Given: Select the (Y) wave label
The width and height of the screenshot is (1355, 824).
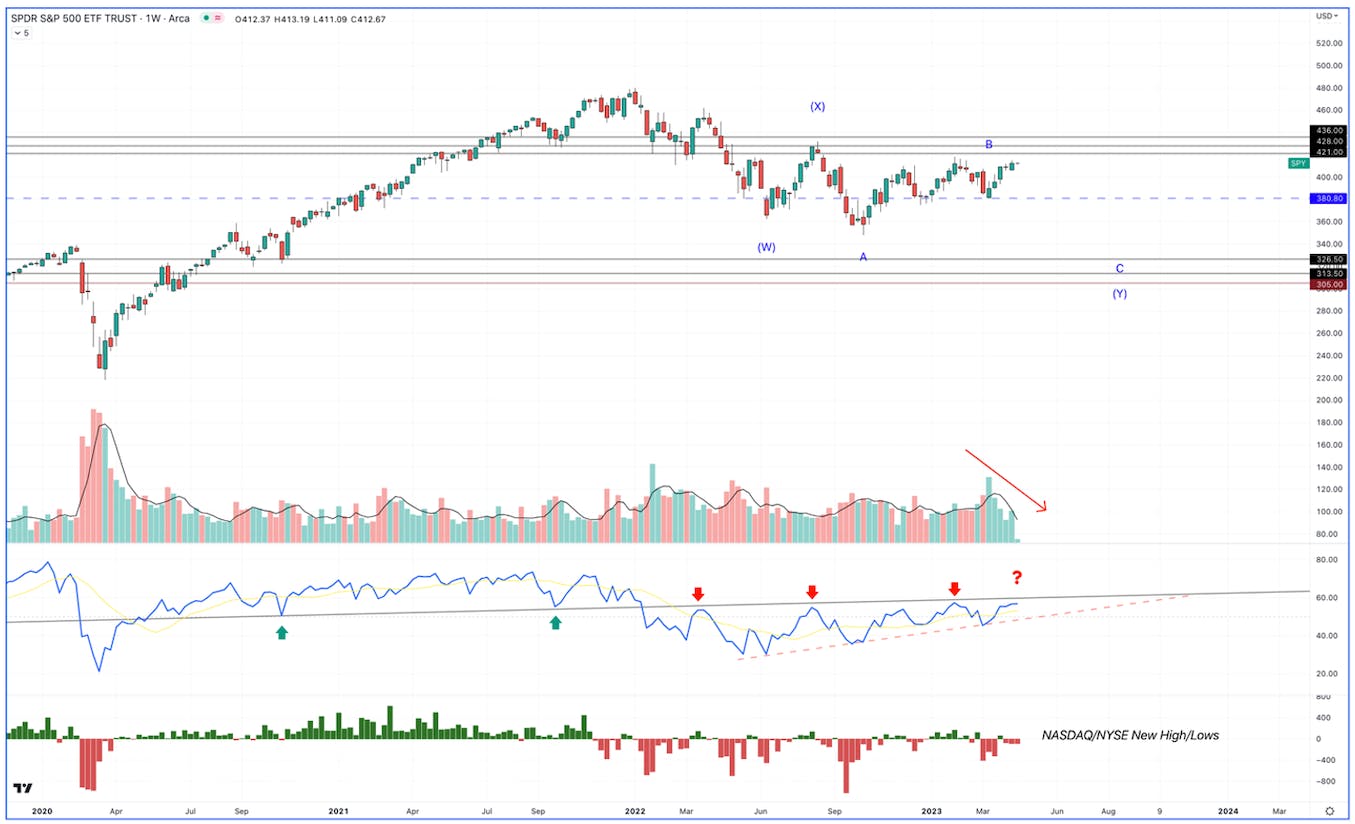Looking at the screenshot, I should (x=1119, y=294).
